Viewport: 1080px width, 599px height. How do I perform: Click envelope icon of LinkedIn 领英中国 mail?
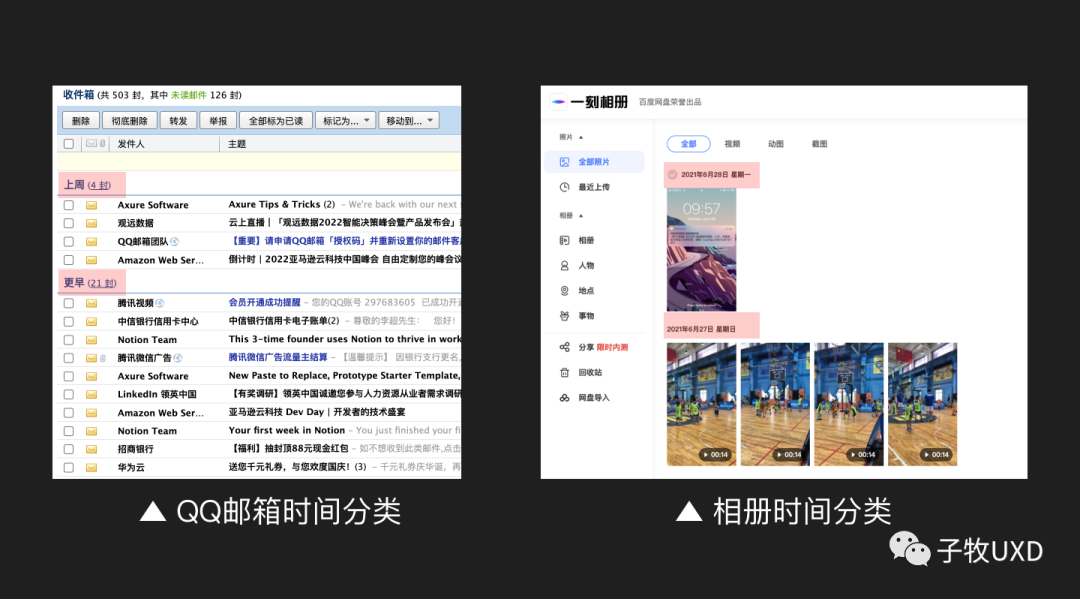[x=91, y=395]
